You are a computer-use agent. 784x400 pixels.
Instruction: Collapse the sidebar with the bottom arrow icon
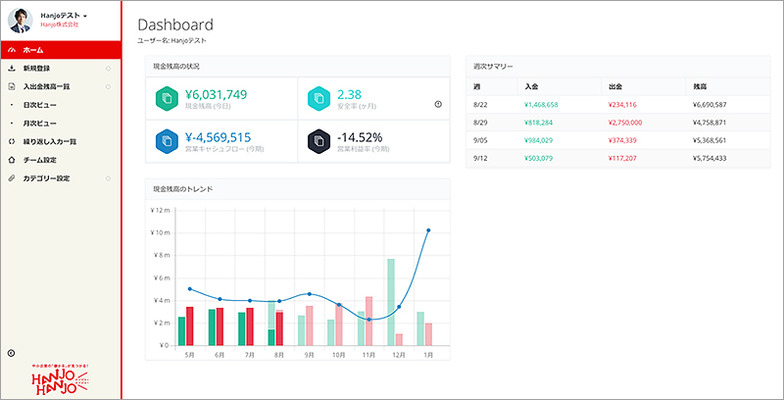11,352
